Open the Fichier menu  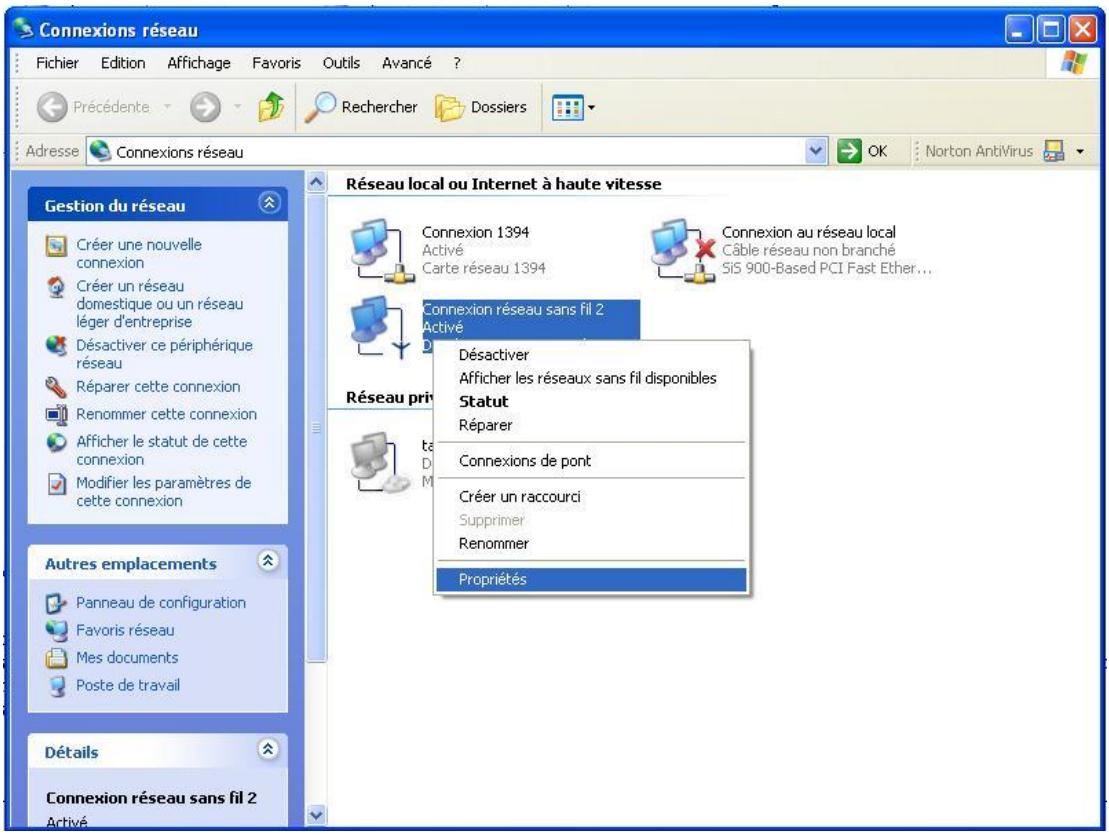[57, 63]
